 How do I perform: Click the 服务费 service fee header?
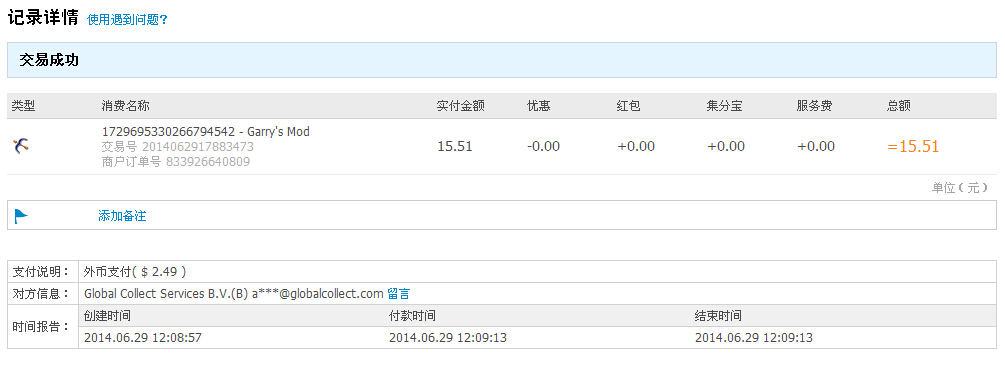click(x=814, y=106)
